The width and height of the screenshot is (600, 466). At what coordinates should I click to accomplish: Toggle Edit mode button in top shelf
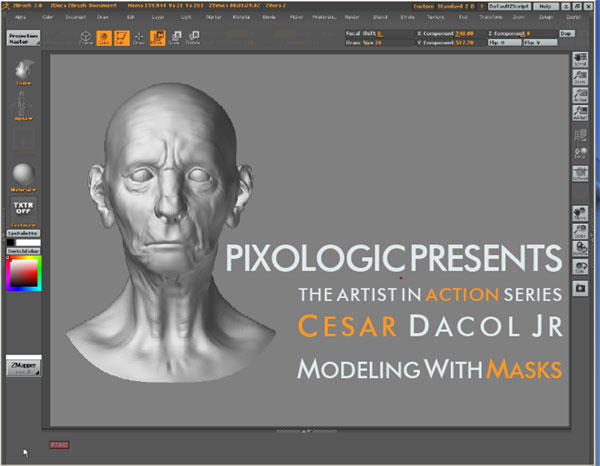pyautogui.click(x=121, y=38)
